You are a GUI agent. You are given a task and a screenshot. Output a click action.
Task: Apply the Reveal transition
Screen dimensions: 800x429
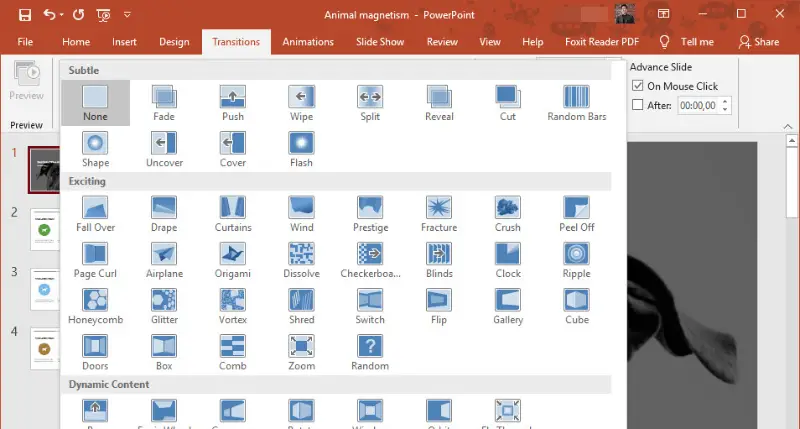[439, 103]
